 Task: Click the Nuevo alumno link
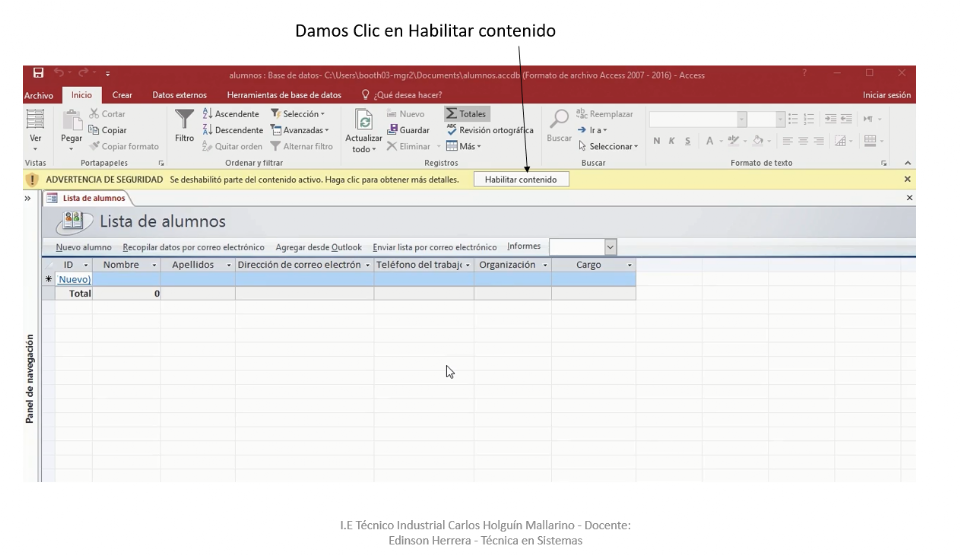pyautogui.click(x=84, y=247)
